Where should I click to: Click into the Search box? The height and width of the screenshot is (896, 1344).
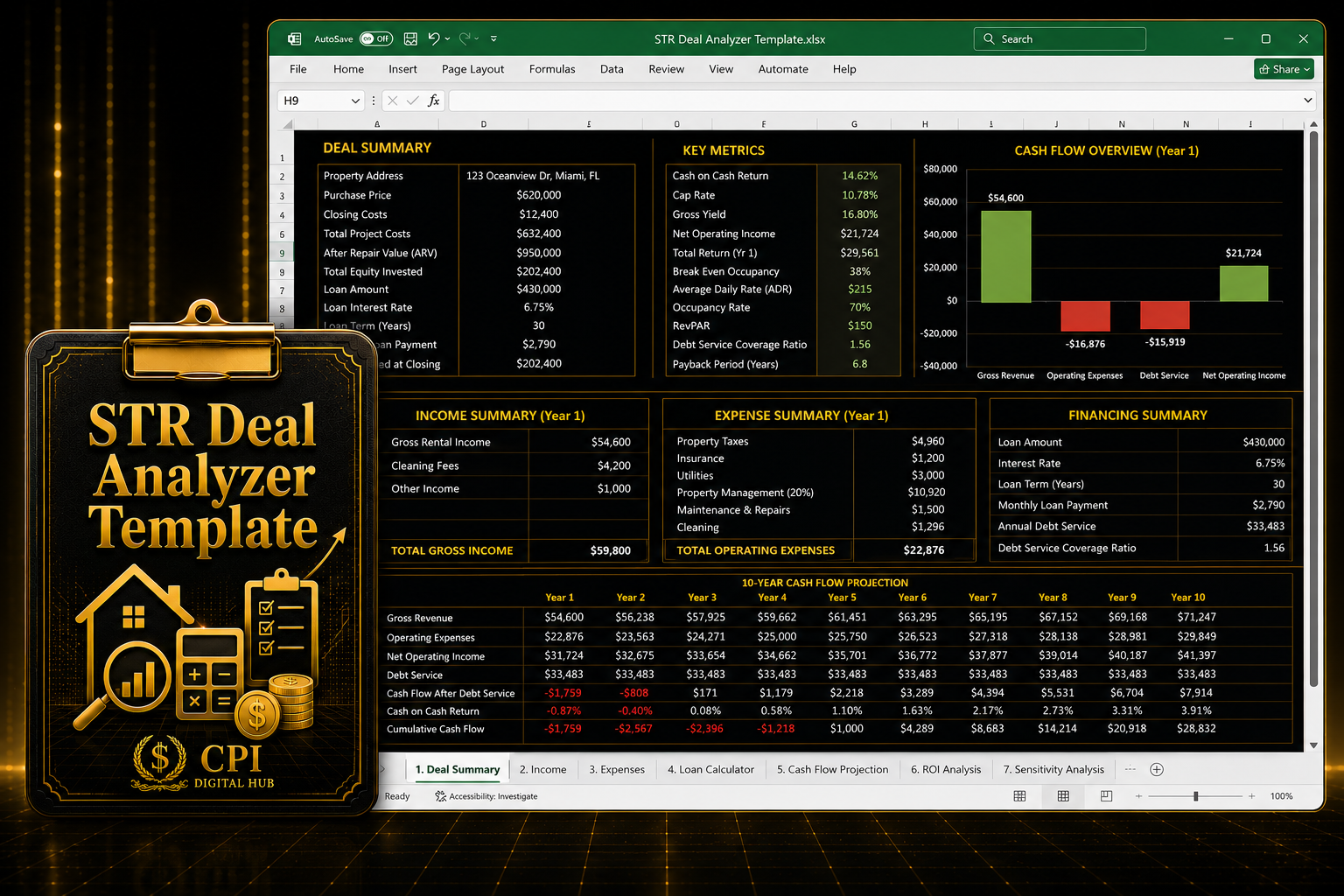(1060, 38)
